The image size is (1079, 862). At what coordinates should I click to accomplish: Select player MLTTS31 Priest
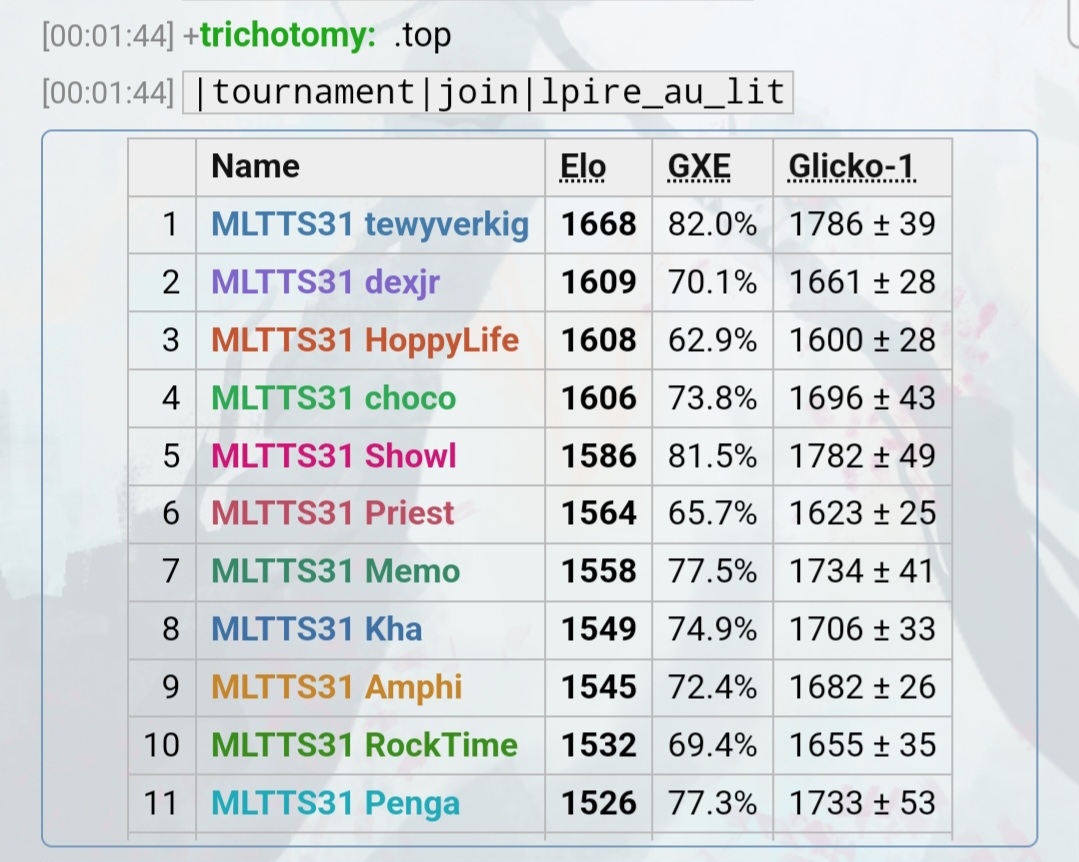coord(332,513)
